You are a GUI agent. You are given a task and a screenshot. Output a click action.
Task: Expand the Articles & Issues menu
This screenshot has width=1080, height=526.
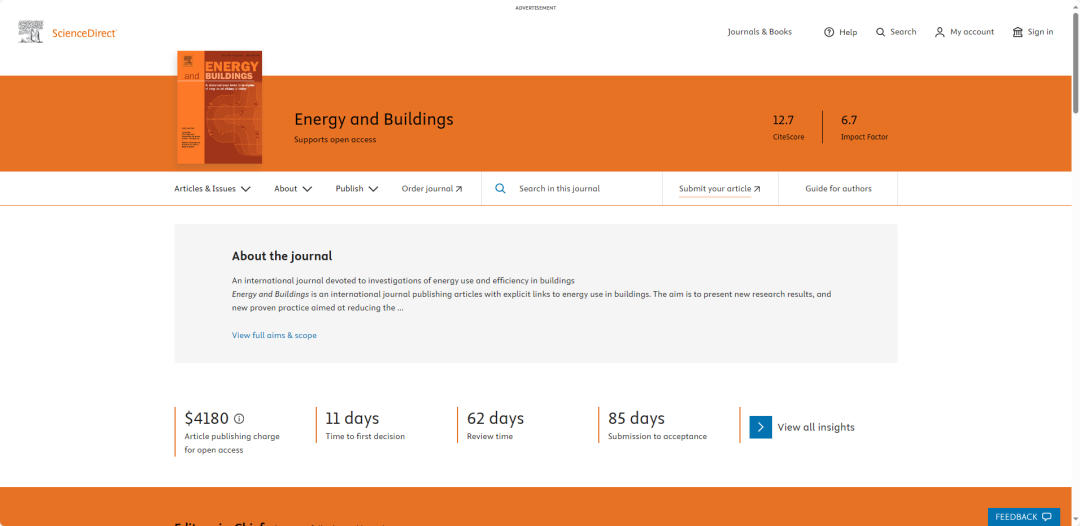[212, 189]
